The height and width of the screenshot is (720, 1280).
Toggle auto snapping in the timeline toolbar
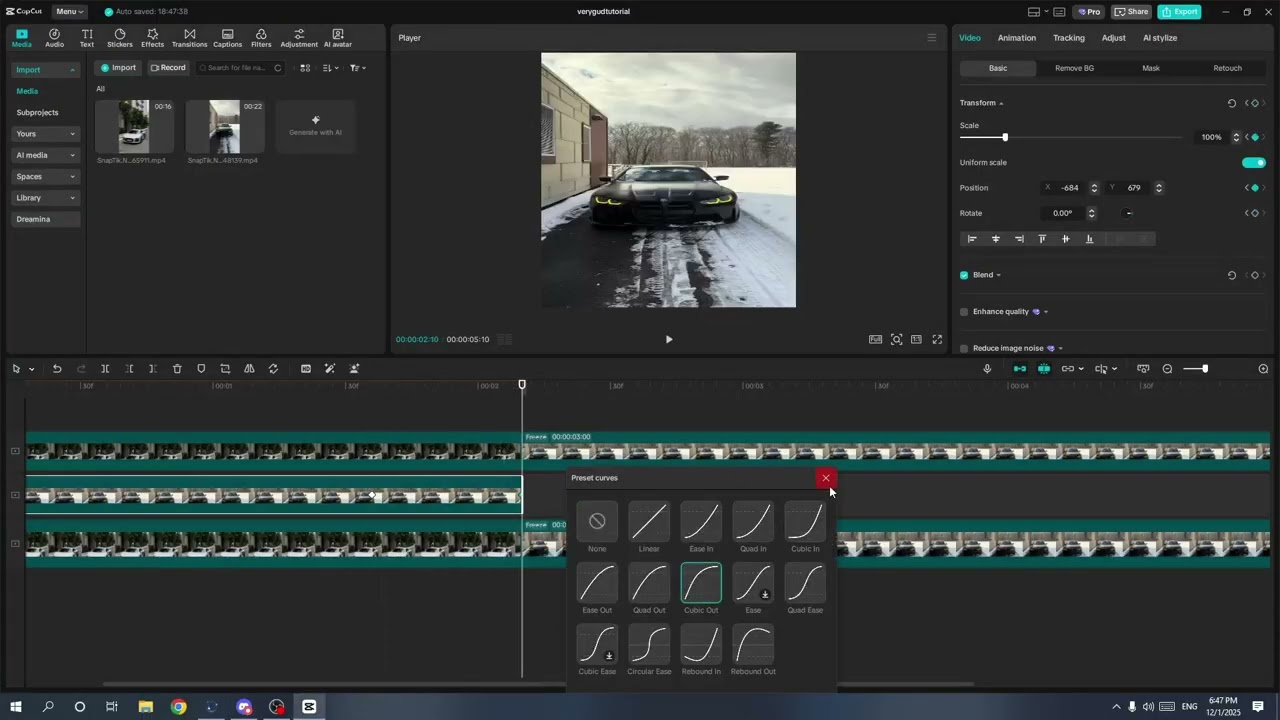click(1043, 369)
